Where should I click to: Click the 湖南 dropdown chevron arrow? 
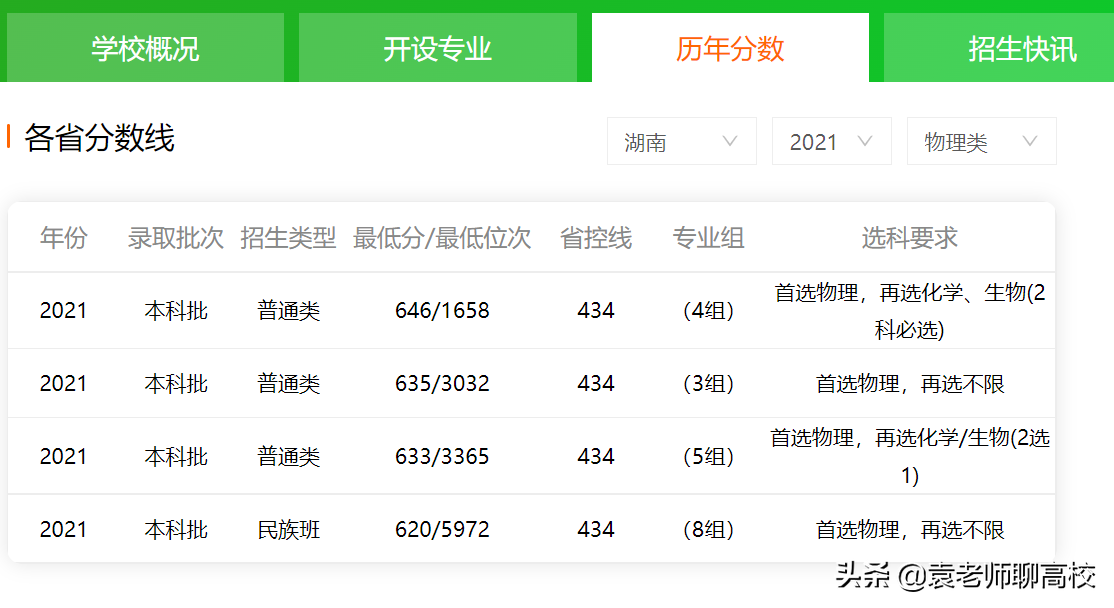click(731, 140)
